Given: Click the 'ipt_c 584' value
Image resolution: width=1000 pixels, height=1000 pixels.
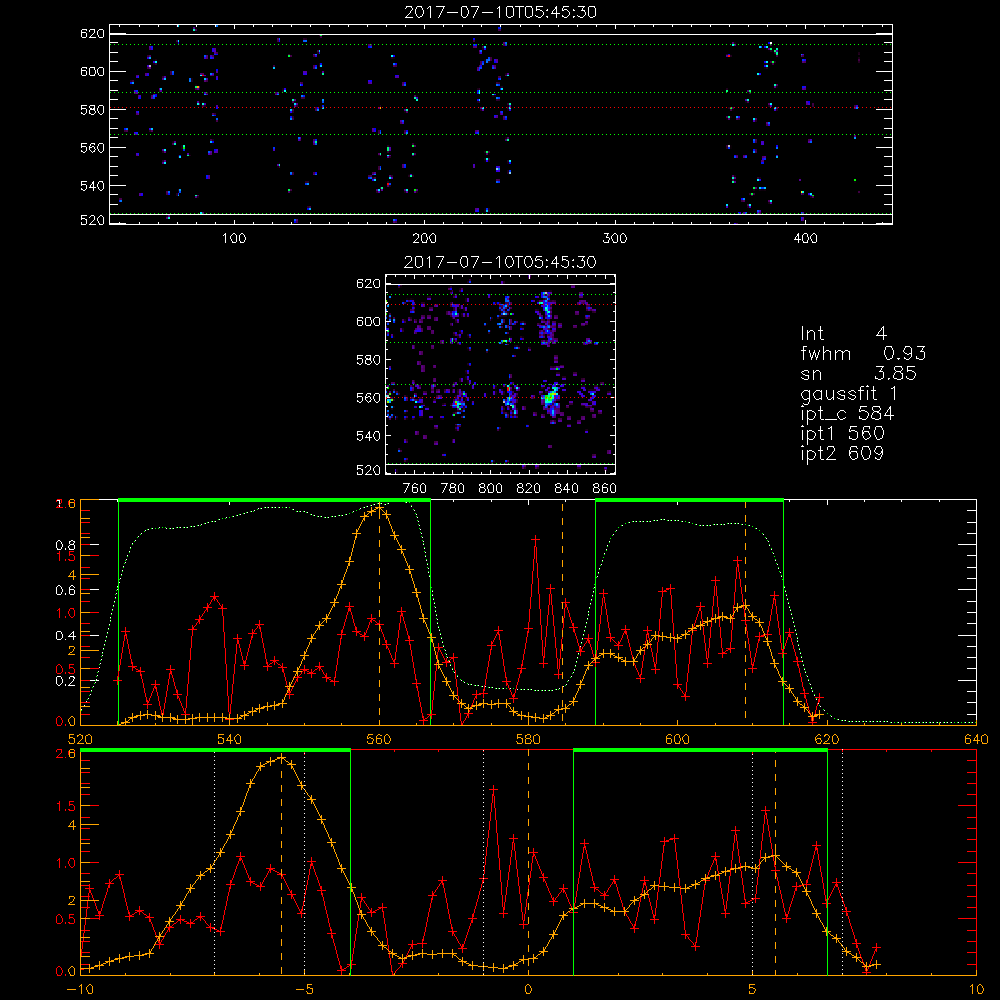Looking at the screenshot, I should click(847, 414).
